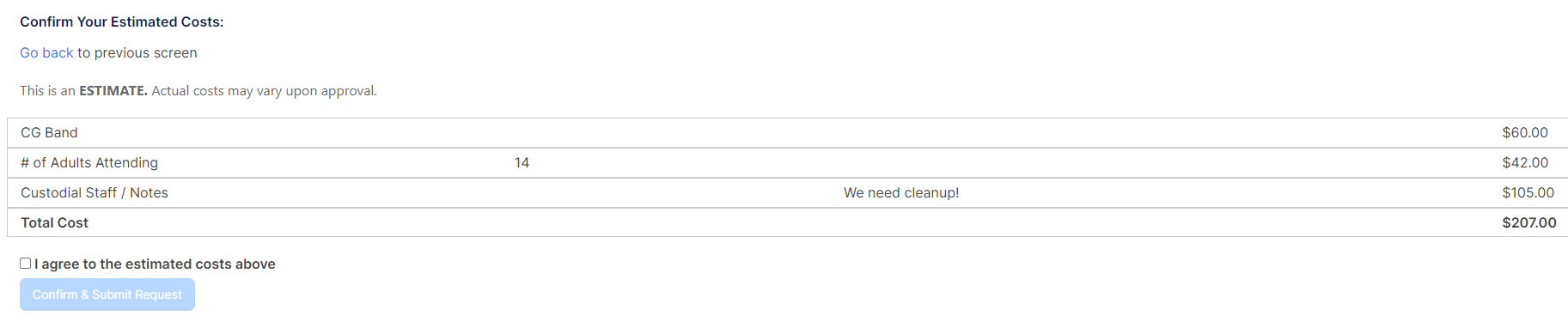Click the 'We need cleanup!' note
Screen dimensions: 1568x322
click(901, 192)
